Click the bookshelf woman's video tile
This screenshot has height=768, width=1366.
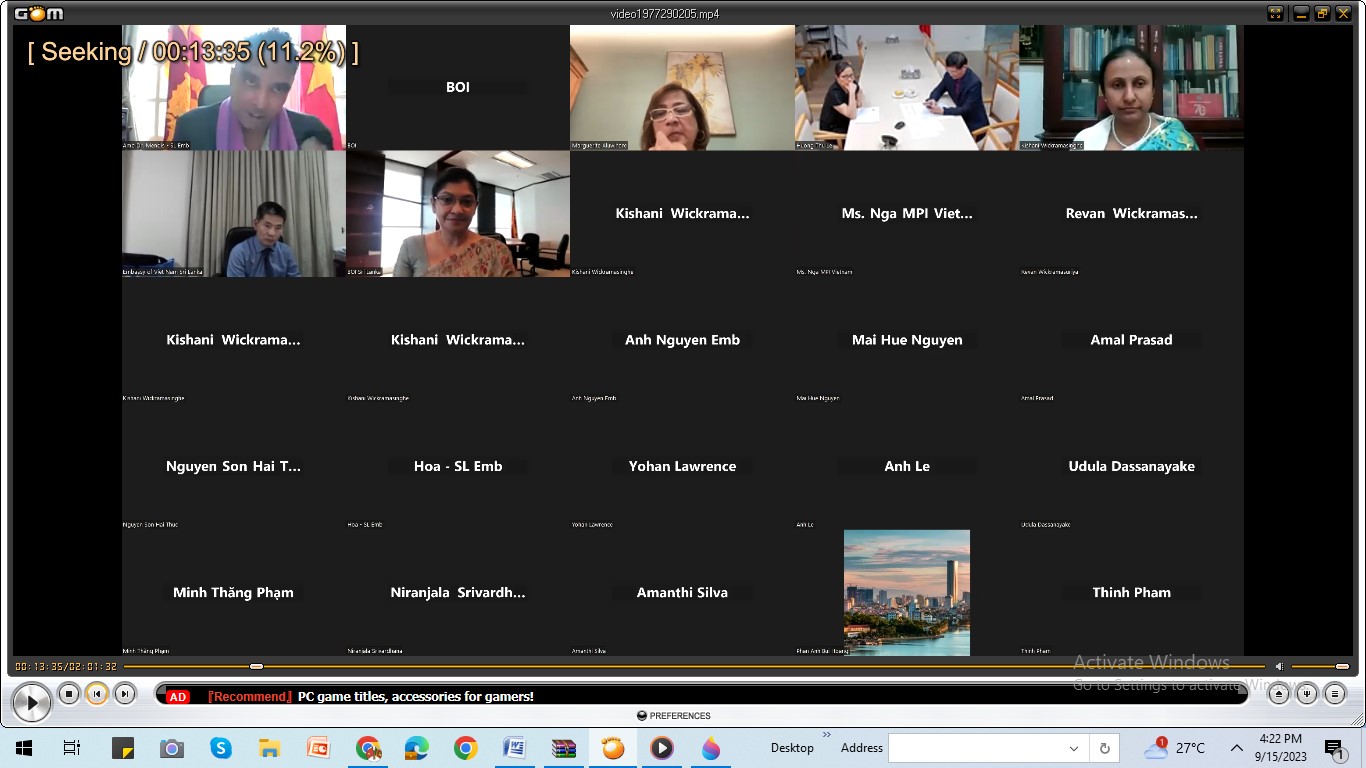click(x=1132, y=88)
